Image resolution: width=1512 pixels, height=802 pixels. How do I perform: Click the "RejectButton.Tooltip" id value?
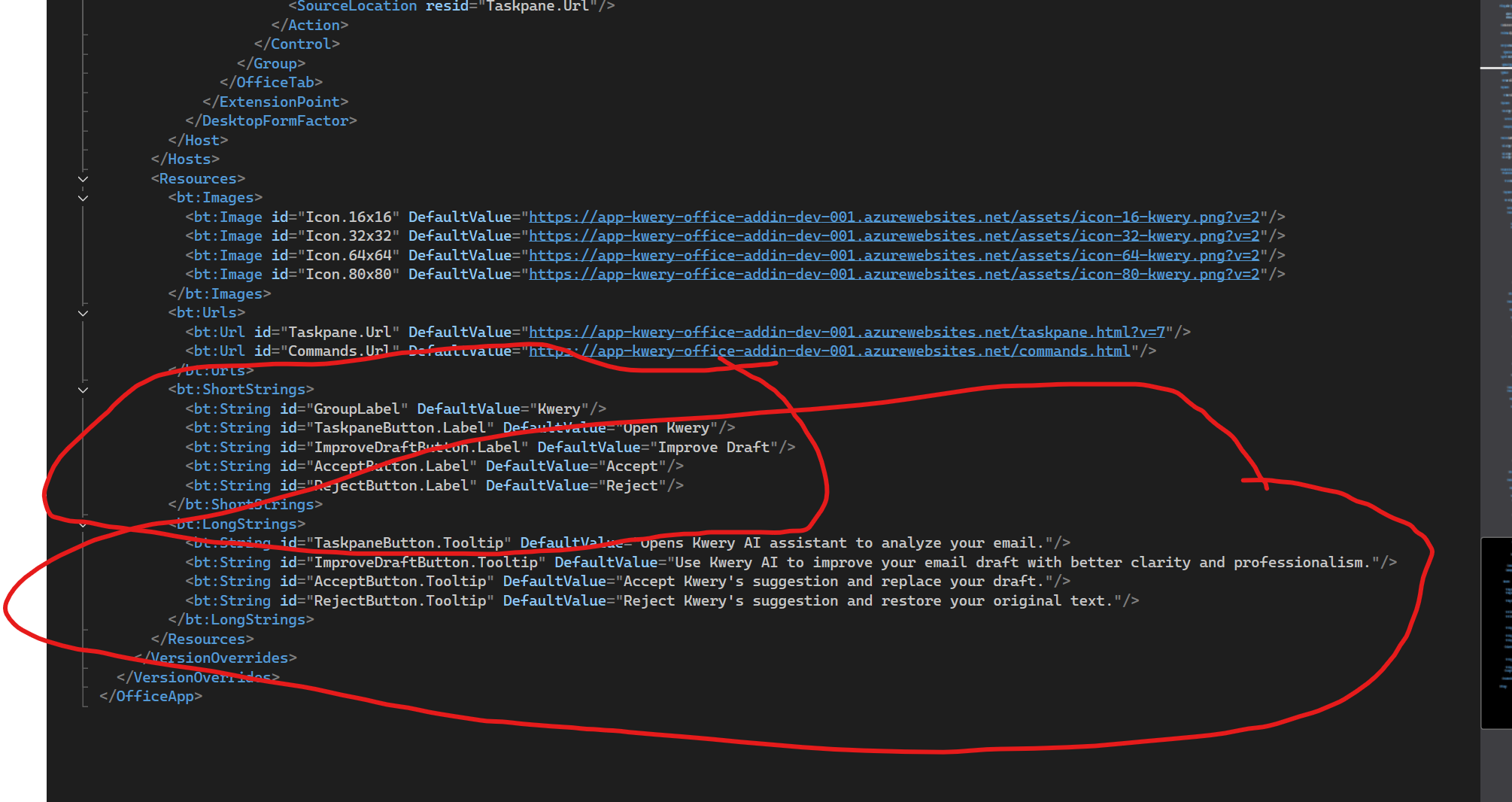[x=399, y=600]
